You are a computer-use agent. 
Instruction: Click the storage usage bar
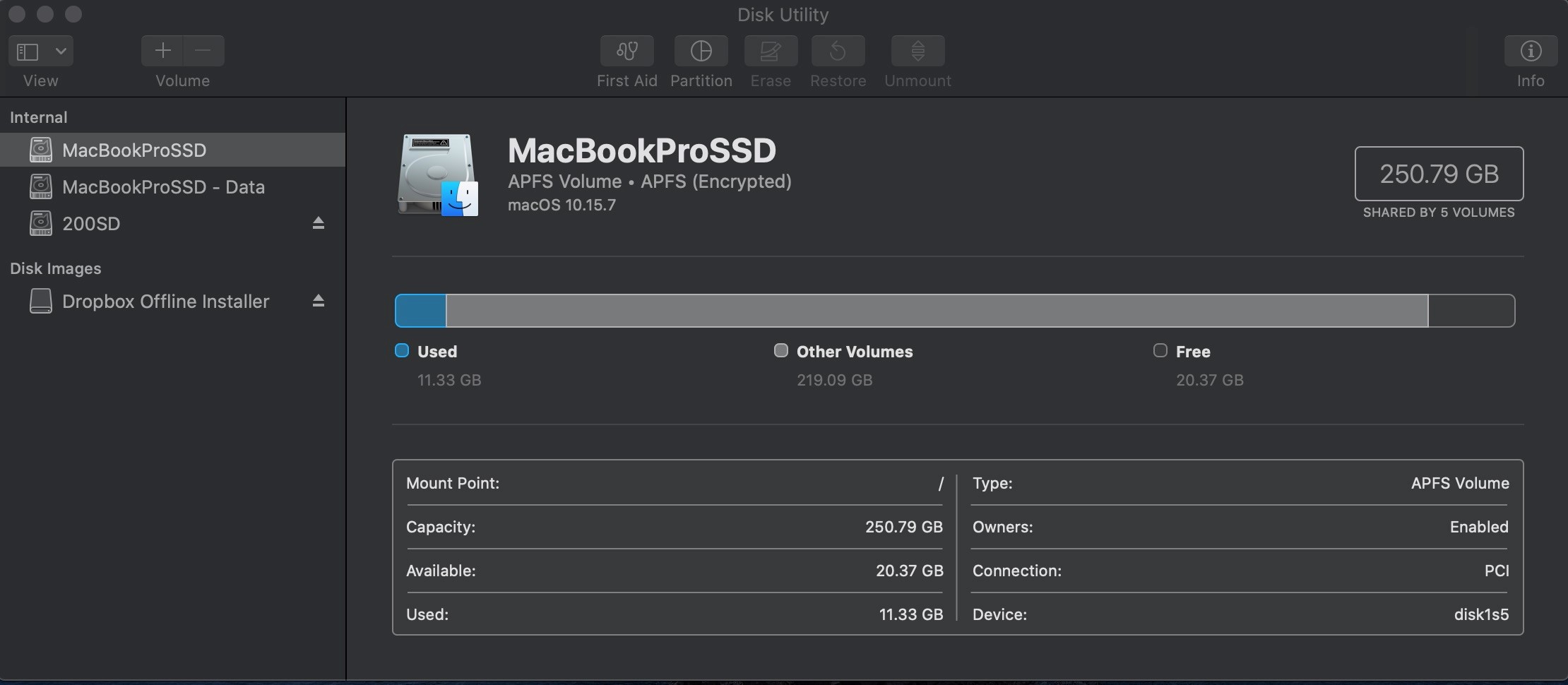click(x=954, y=311)
